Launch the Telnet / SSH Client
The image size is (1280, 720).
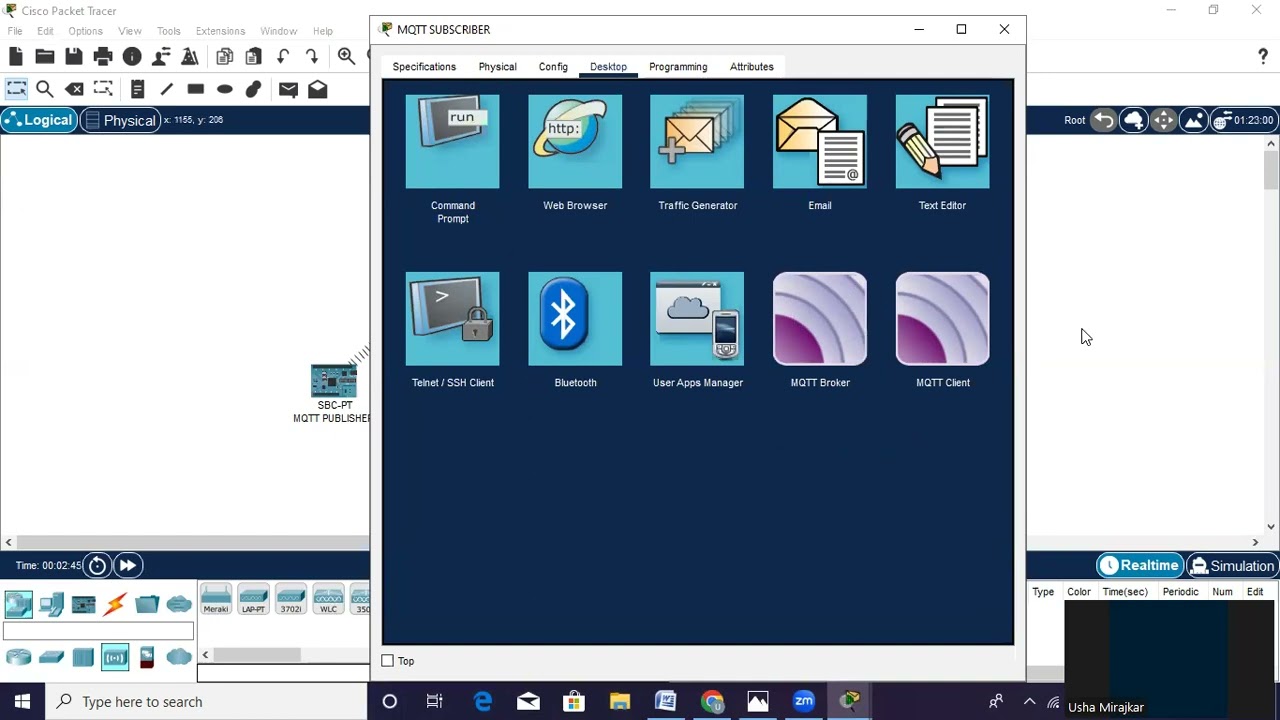pos(452,319)
